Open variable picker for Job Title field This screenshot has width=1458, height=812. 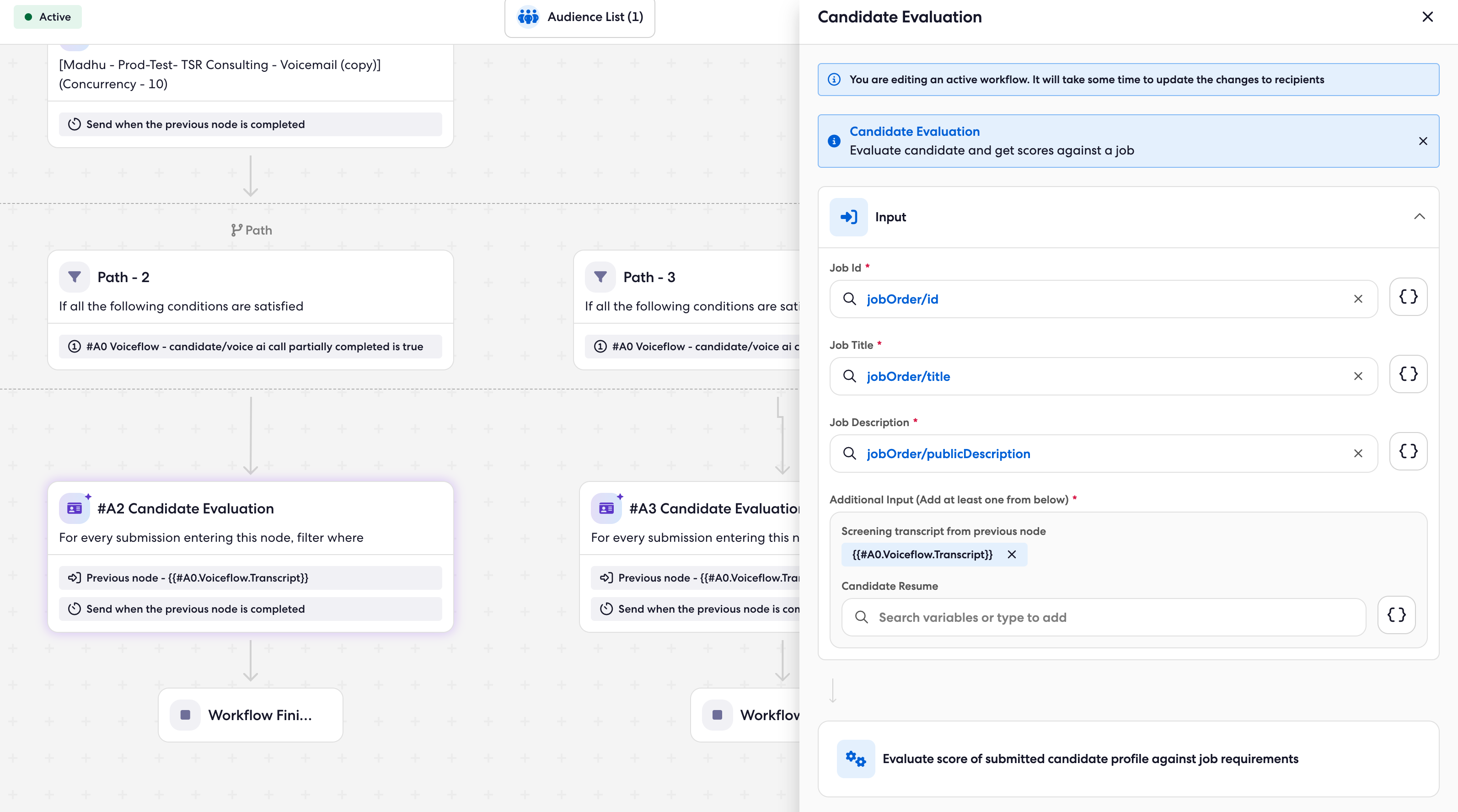pos(1408,374)
